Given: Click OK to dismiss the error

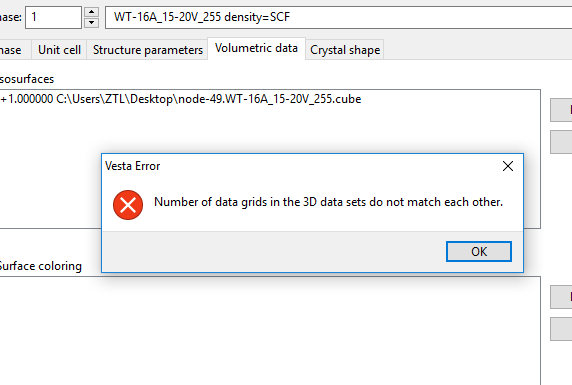Looking at the screenshot, I should (479, 251).
